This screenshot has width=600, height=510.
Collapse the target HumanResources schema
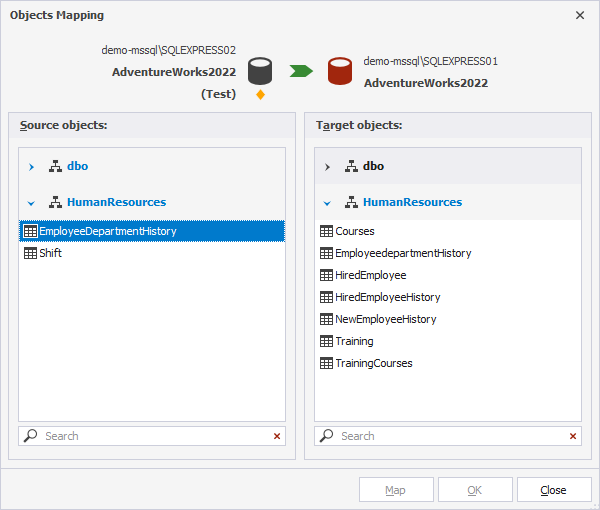(327, 202)
